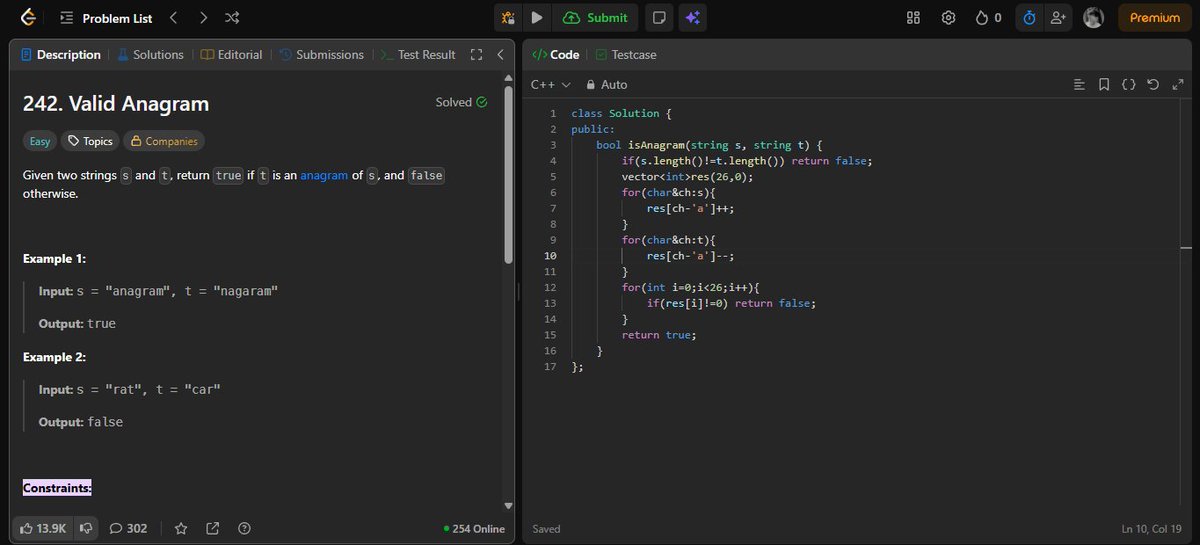
Task: Run the code with play button
Action: pos(537,18)
